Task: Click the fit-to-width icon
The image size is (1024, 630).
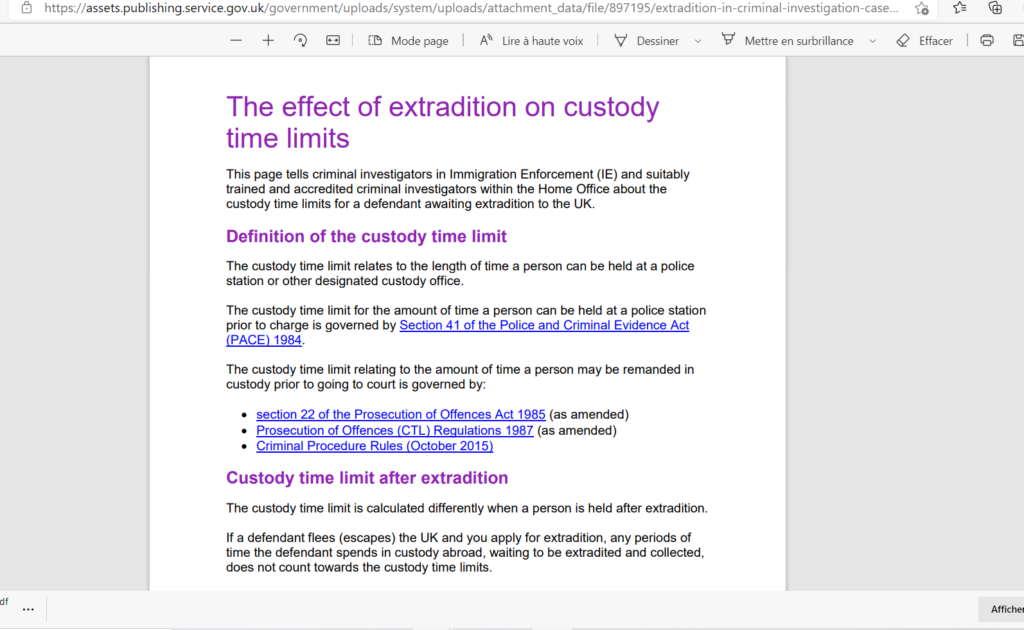Action: point(333,40)
